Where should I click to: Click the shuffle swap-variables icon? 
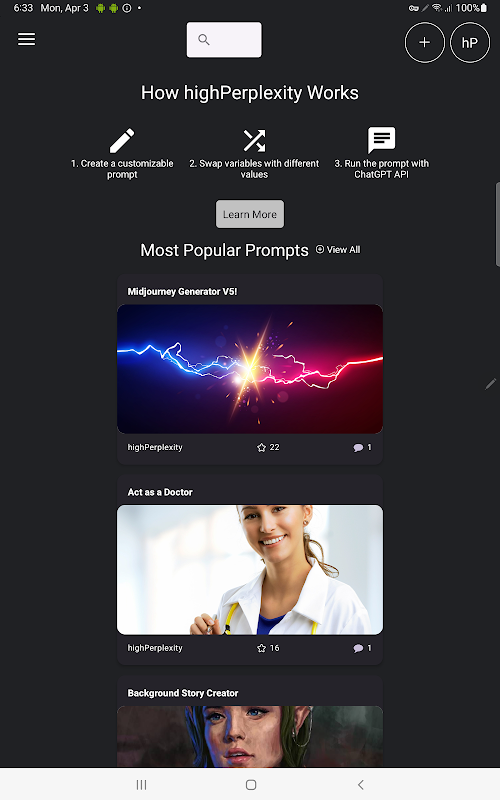pos(254,140)
